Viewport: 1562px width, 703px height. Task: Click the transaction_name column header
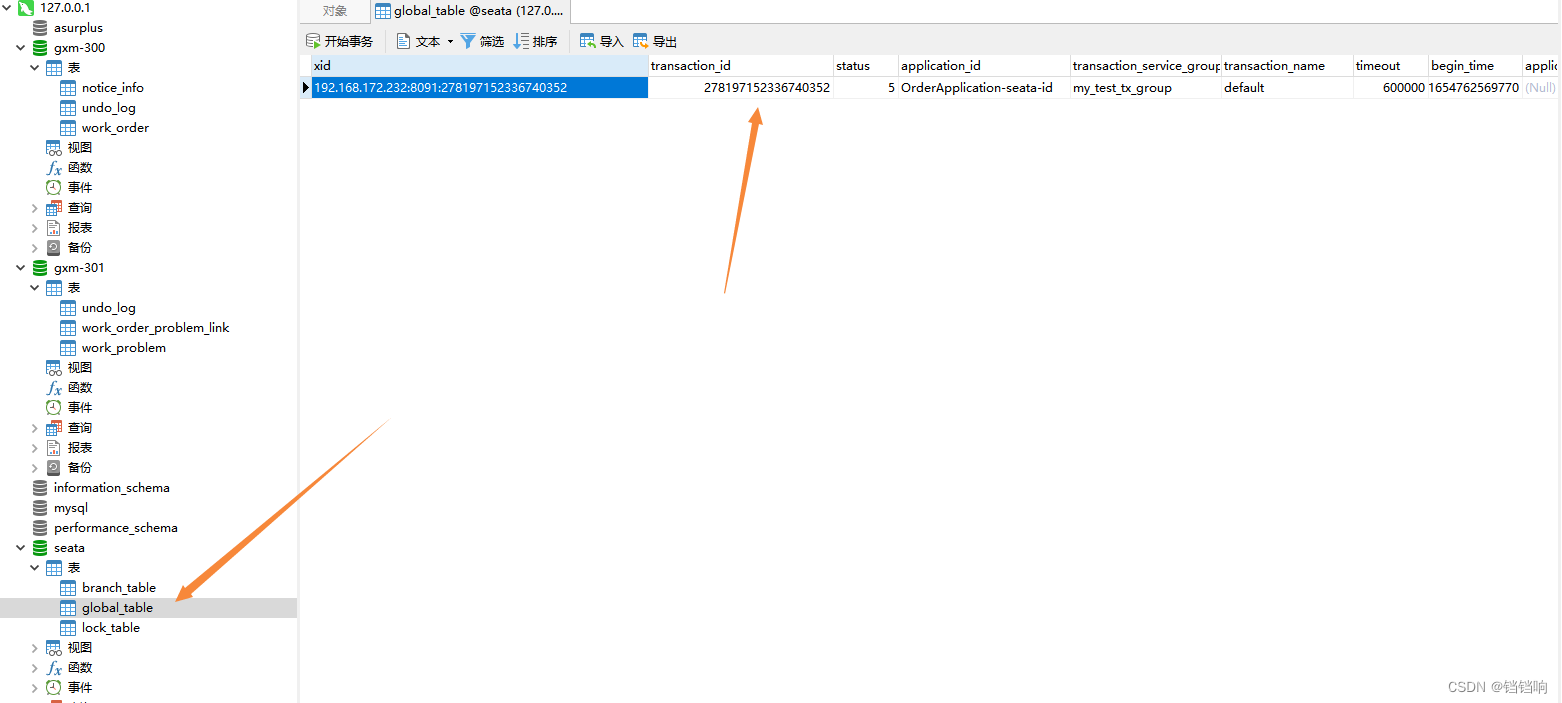pos(1287,66)
